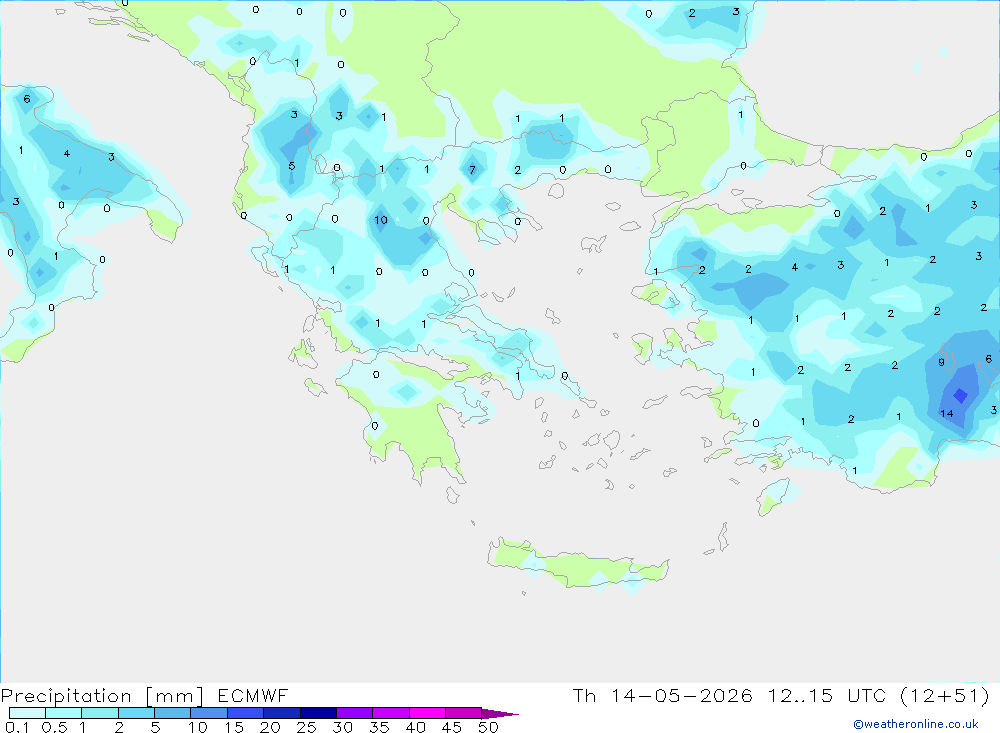This screenshot has height=733, width=1000.
Task: Click the legend label '35'
Action: pos(379,727)
